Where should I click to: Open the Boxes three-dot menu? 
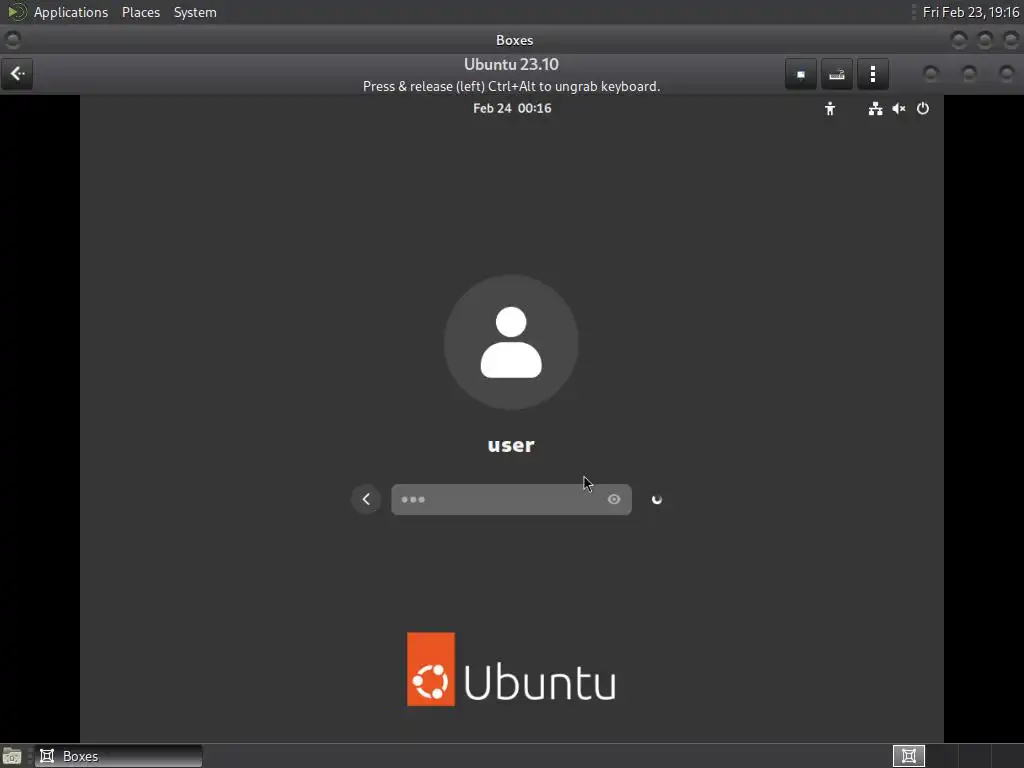click(872, 74)
